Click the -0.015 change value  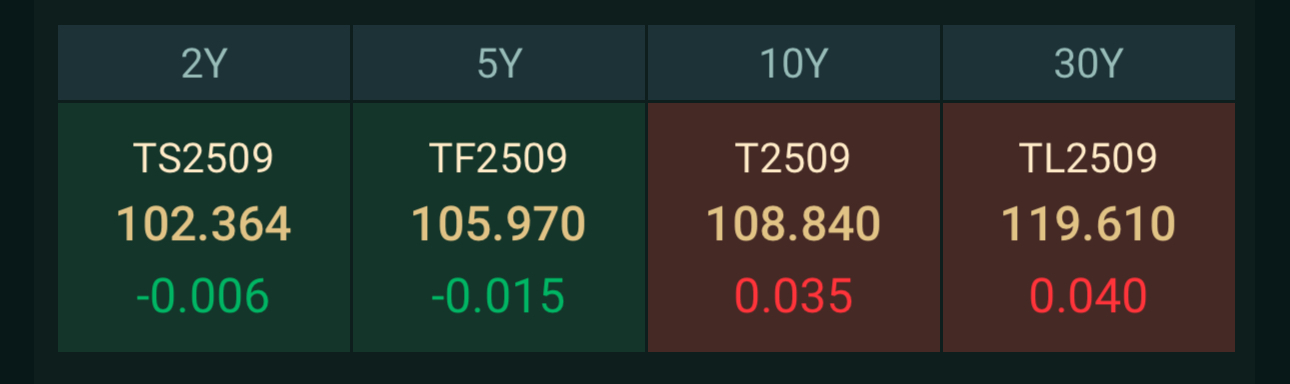tap(499, 296)
